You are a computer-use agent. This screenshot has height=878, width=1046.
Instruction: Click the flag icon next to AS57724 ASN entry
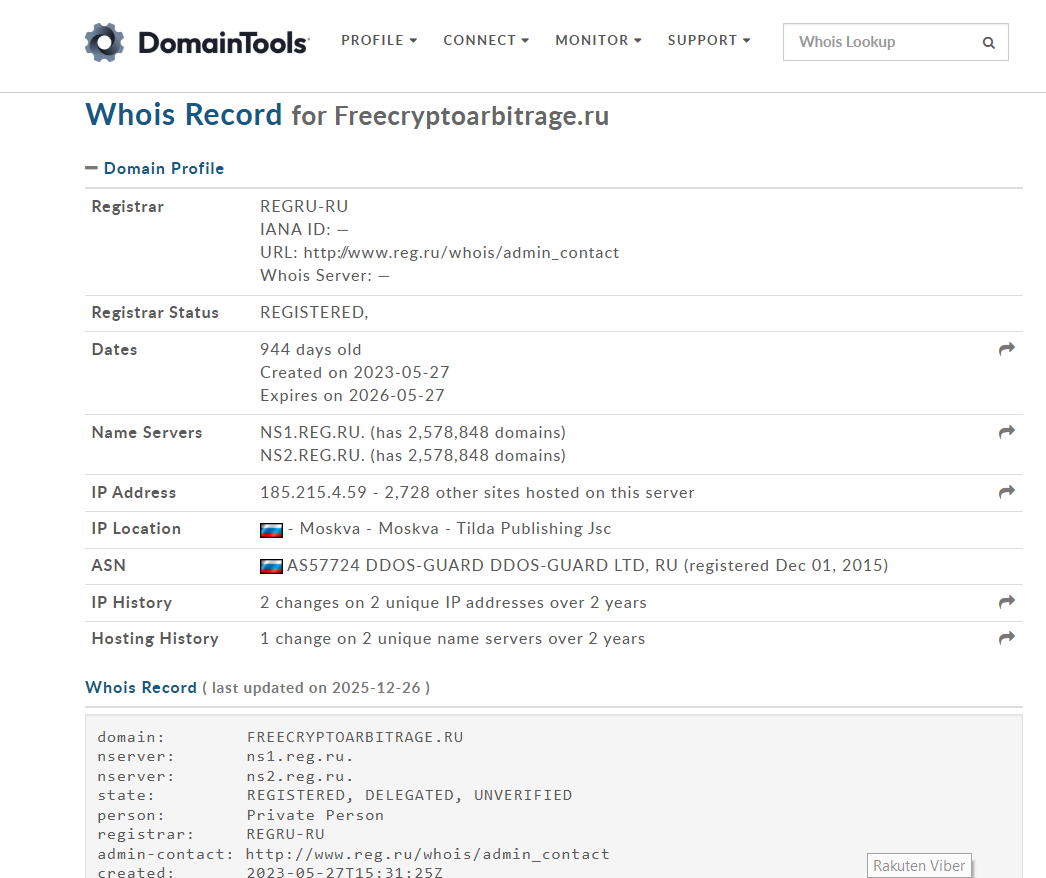271,565
